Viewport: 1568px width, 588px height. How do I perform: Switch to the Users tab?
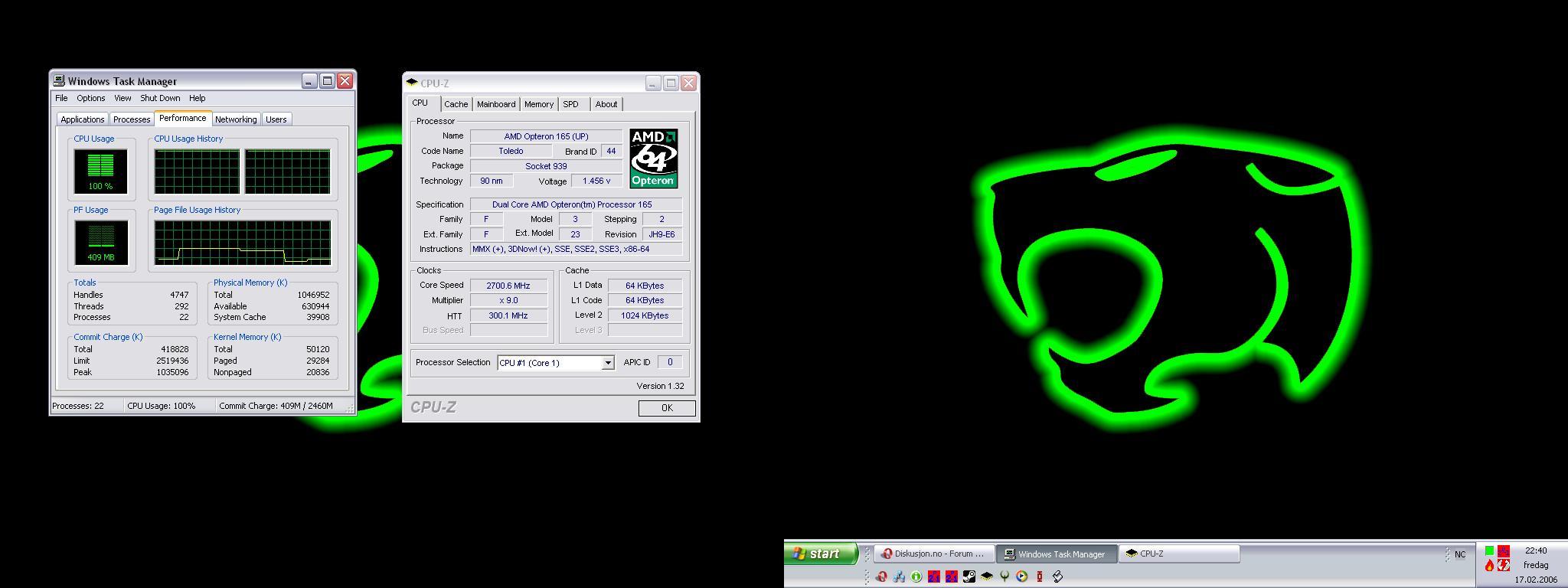point(276,119)
